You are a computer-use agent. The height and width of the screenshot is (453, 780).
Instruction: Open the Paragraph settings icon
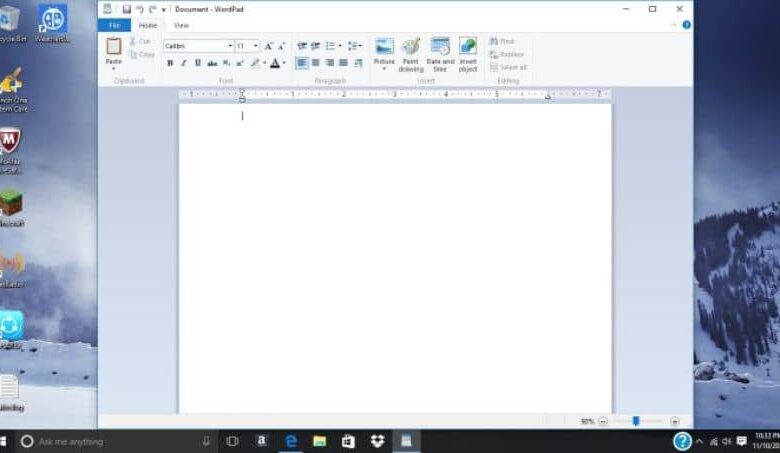(358, 63)
